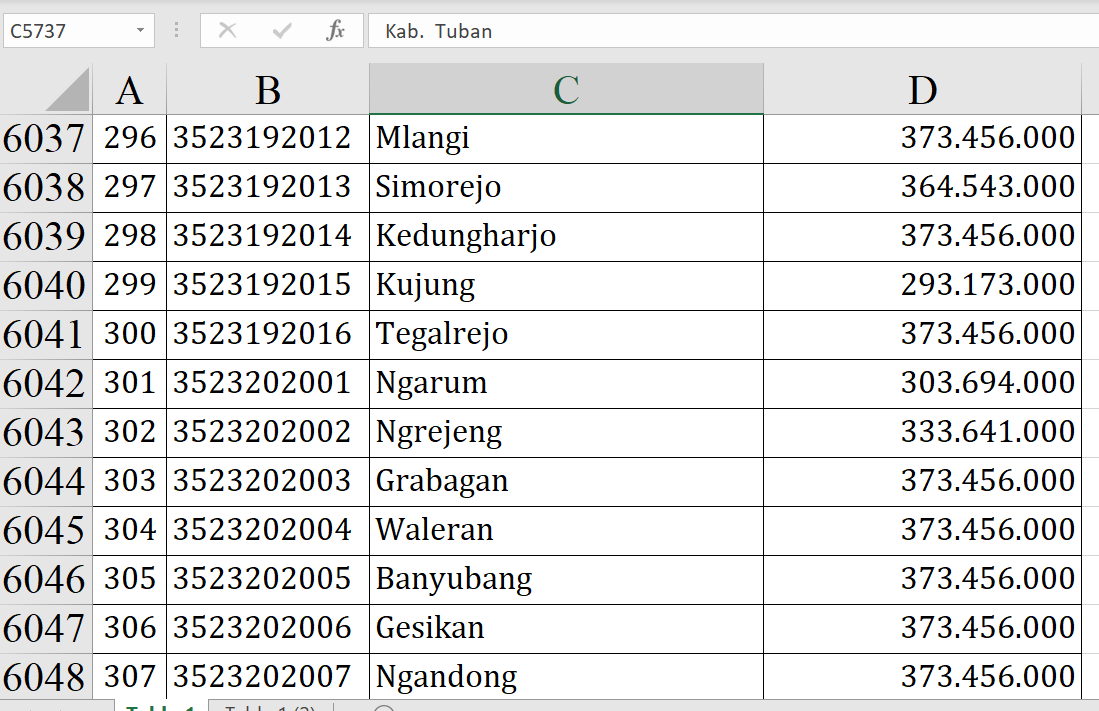Click the Enter checkmark icon in formula bar
1099x711 pixels.
coord(282,31)
